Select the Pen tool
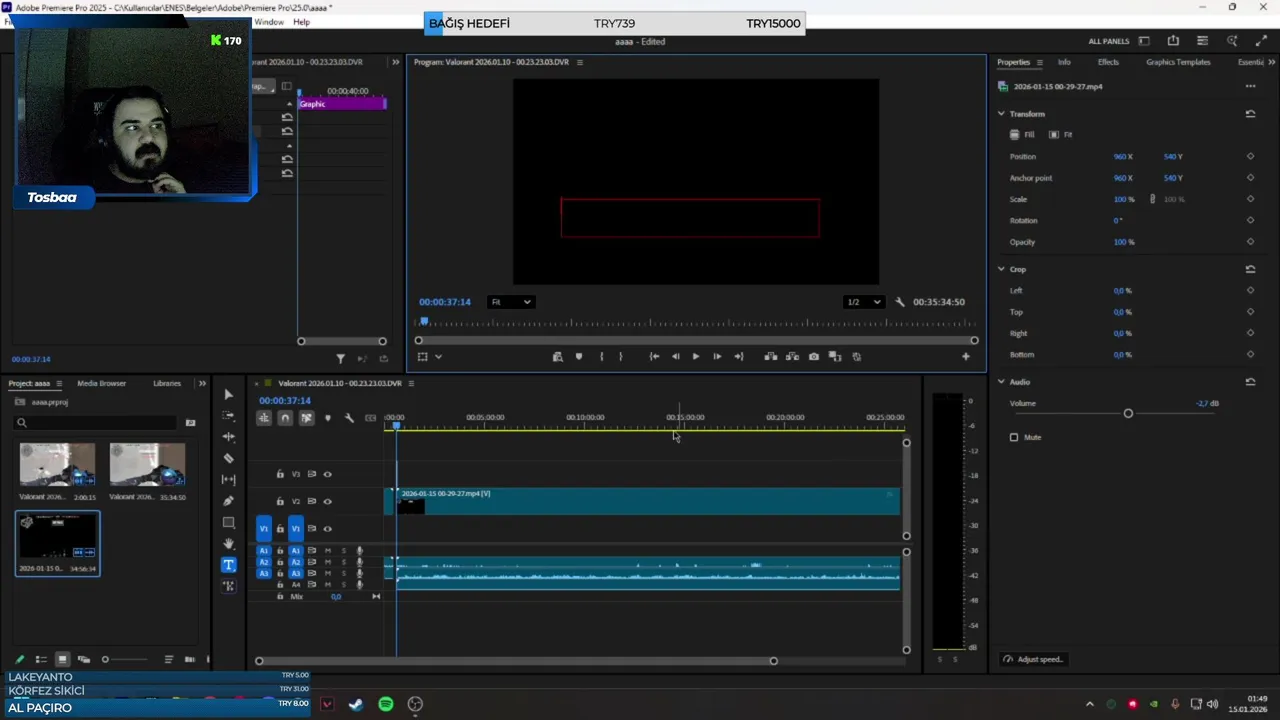1280x720 pixels. coord(228,501)
